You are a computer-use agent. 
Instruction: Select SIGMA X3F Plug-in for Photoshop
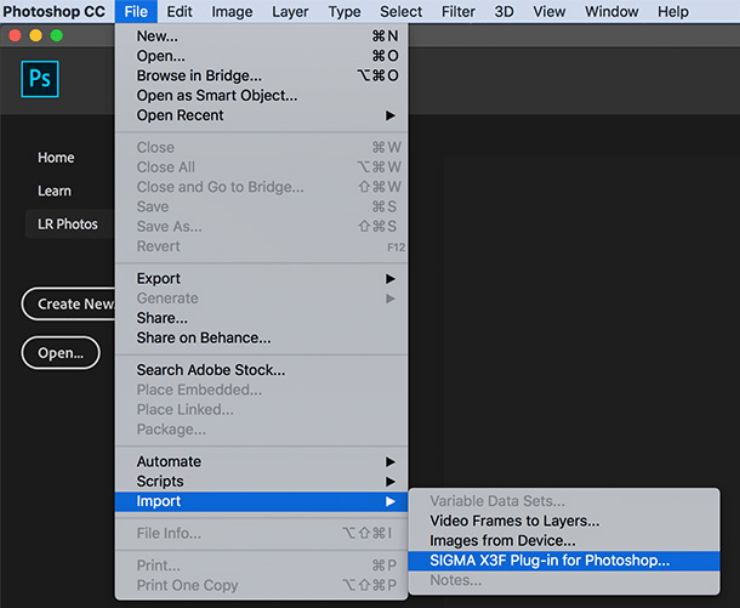pos(549,561)
